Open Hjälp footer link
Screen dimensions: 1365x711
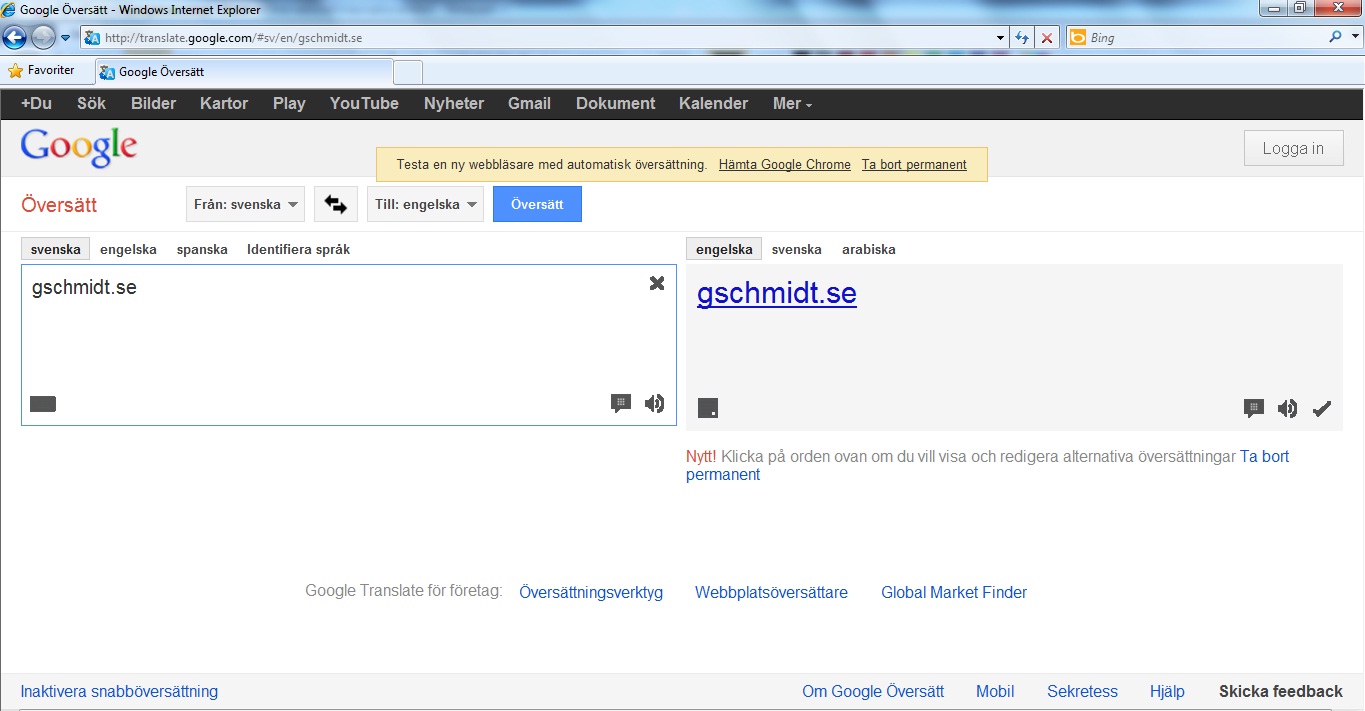coord(1167,691)
